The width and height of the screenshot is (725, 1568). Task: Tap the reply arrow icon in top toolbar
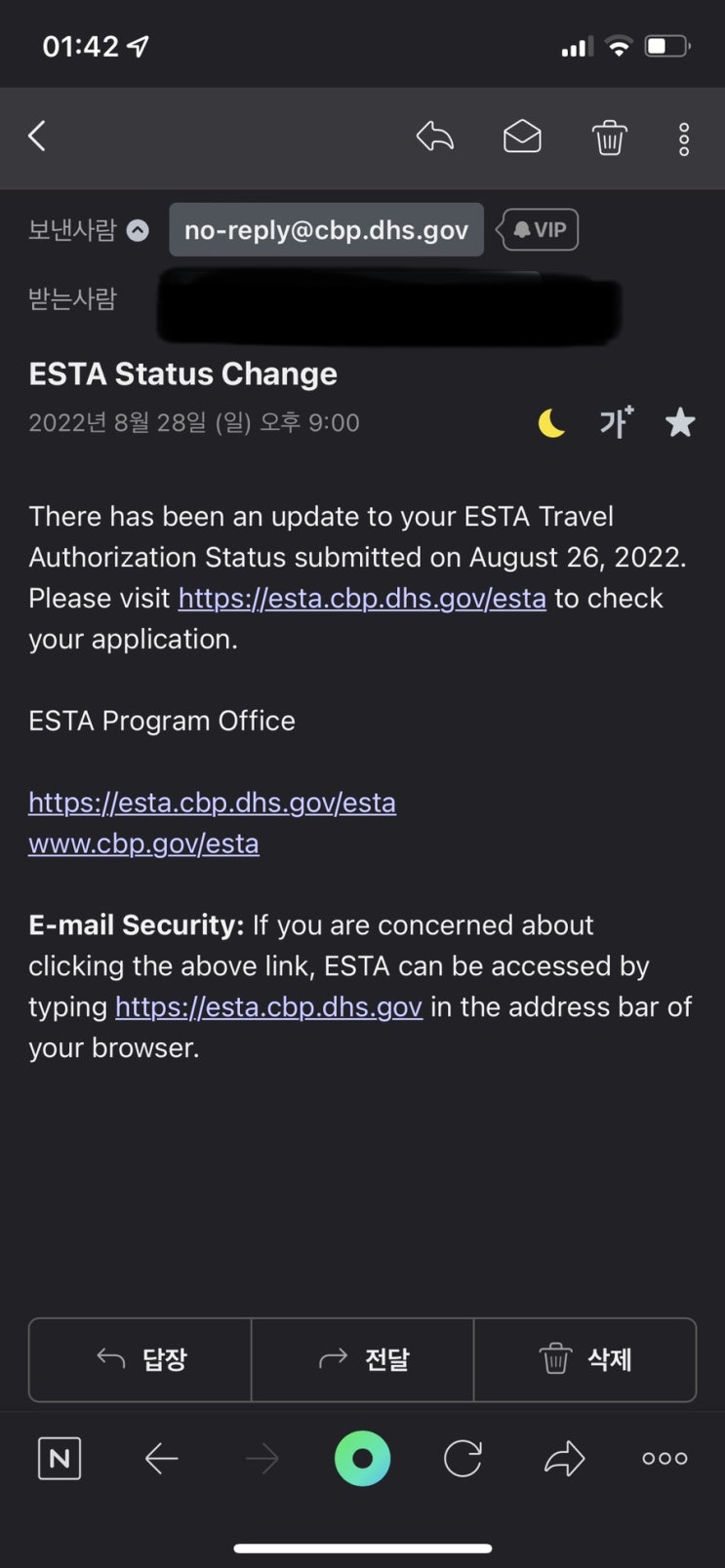coord(435,137)
